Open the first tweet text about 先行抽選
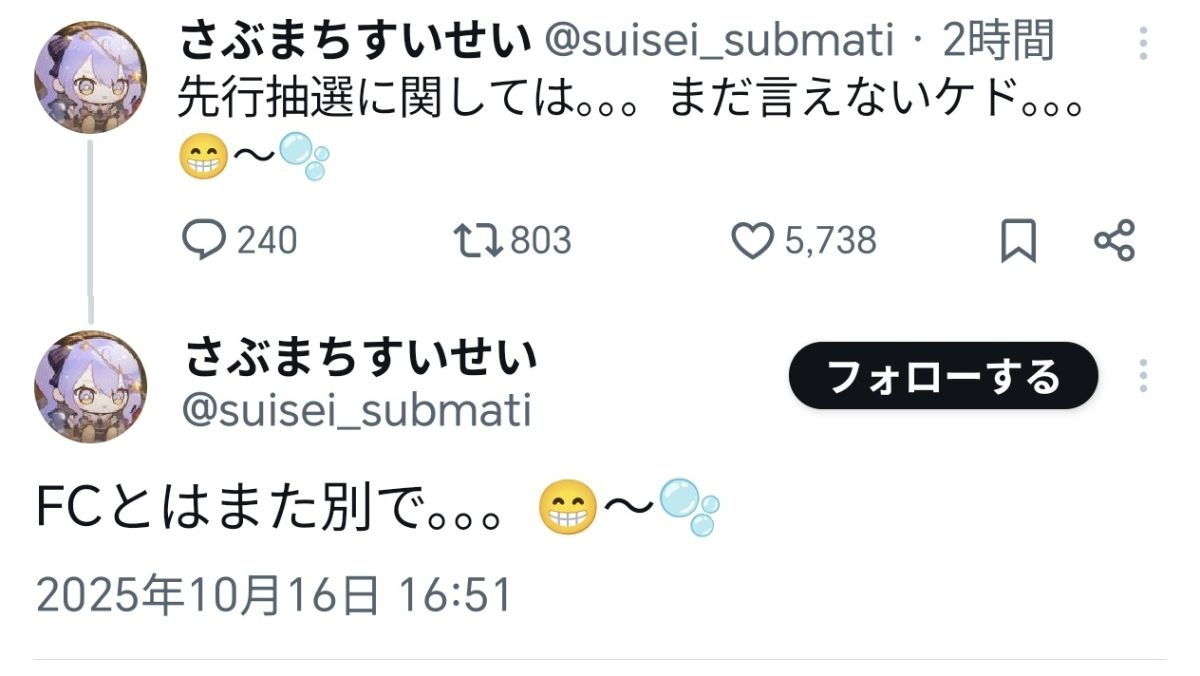1200x676 pixels. pyautogui.click(x=630, y=100)
